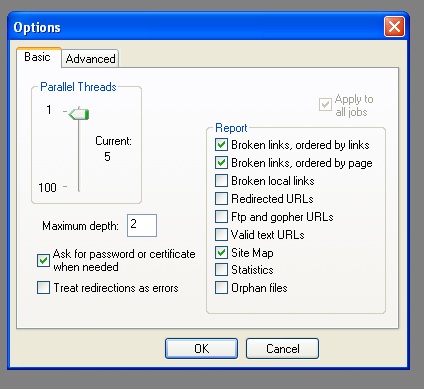Confirm settings with the OK button
This screenshot has width=424, height=389.
tap(201, 349)
